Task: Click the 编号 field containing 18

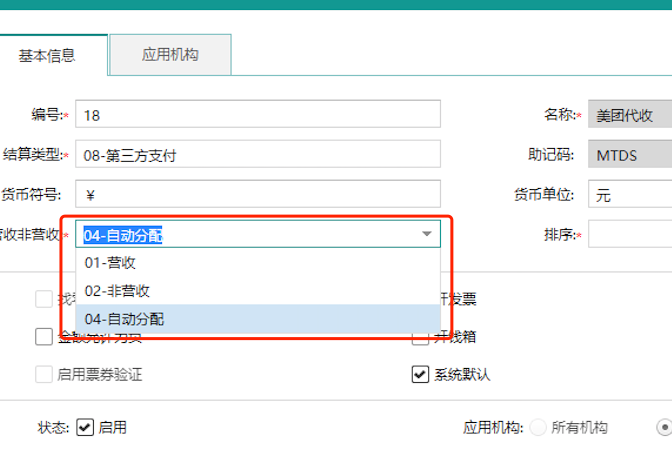Action: (x=257, y=115)
